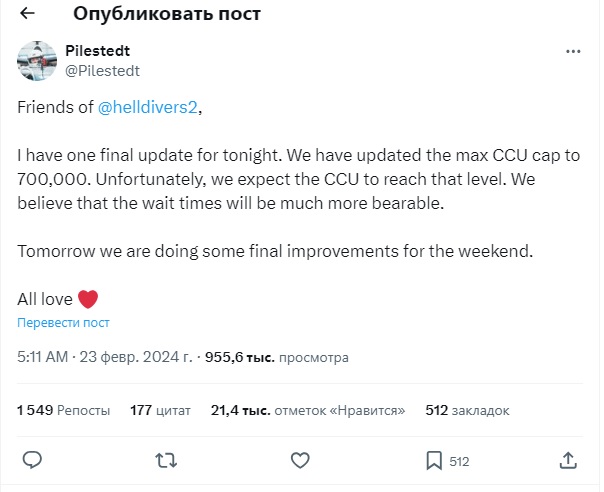This screenshot has width=604, height=492.
Task: Like the post with heart icon
Action: tap(300, 460)
